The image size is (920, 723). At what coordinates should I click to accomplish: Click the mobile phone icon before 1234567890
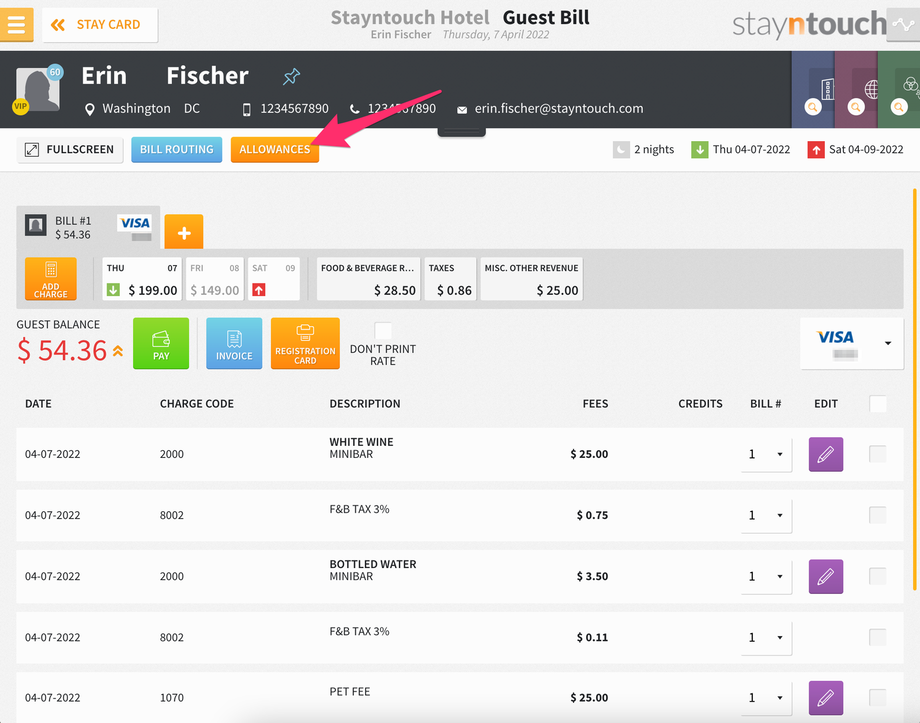tap(247, 109)
